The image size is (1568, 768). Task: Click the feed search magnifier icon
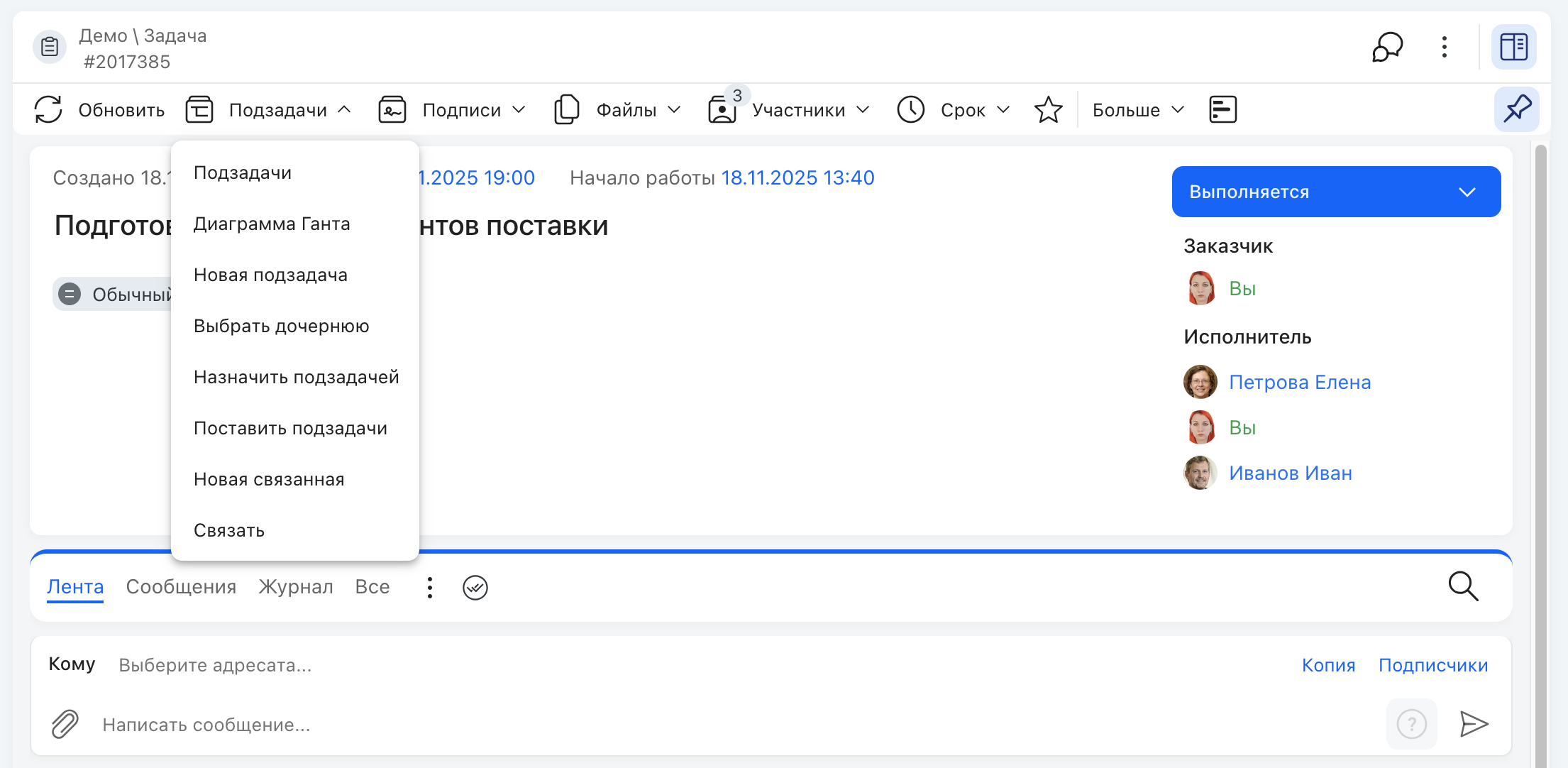(x=1463, y=586)
